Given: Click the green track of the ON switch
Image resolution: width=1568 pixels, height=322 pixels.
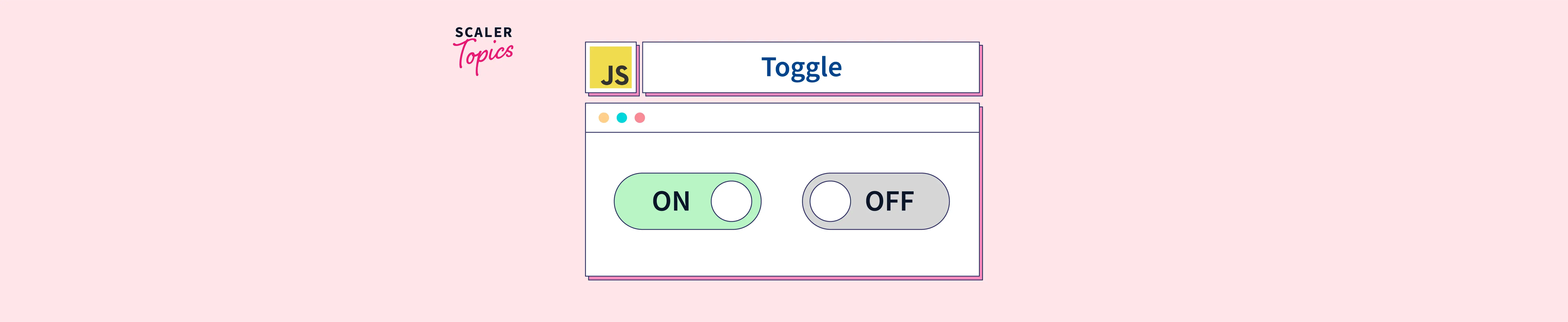Looking at the screenshot, I should (x=633, y=201).
